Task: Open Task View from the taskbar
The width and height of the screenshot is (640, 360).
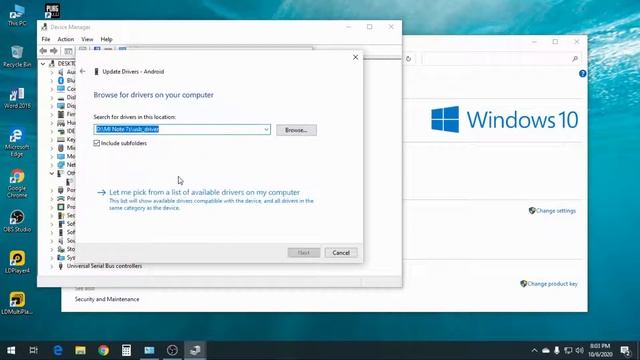Action: point(33,350)
